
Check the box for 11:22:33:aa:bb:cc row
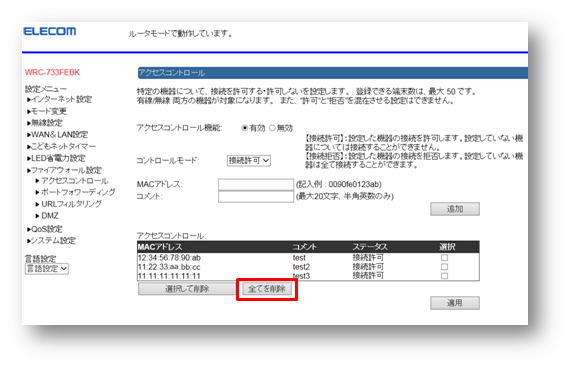(x=444, y=267)
